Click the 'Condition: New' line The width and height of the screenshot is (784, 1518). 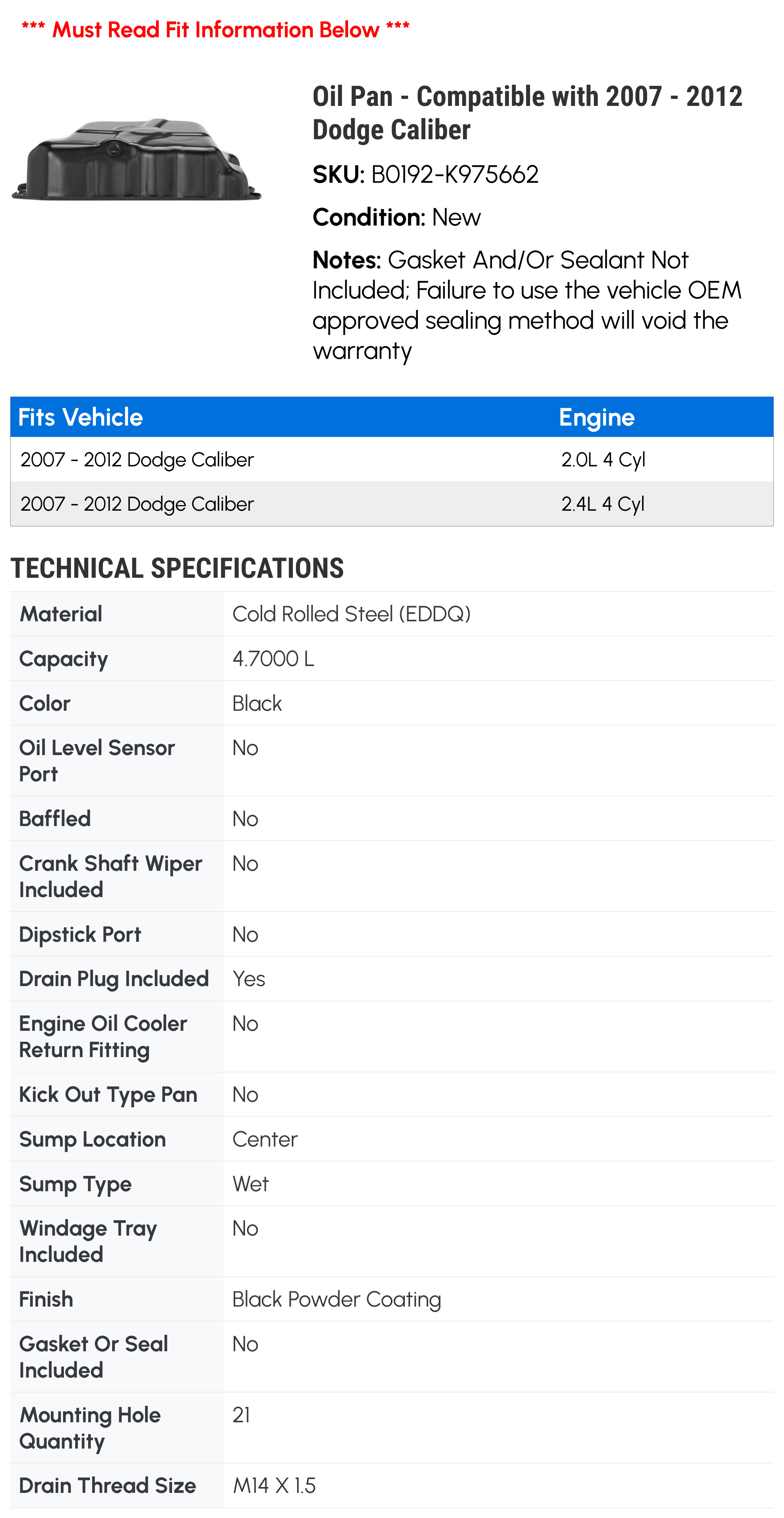coord(396,217)
